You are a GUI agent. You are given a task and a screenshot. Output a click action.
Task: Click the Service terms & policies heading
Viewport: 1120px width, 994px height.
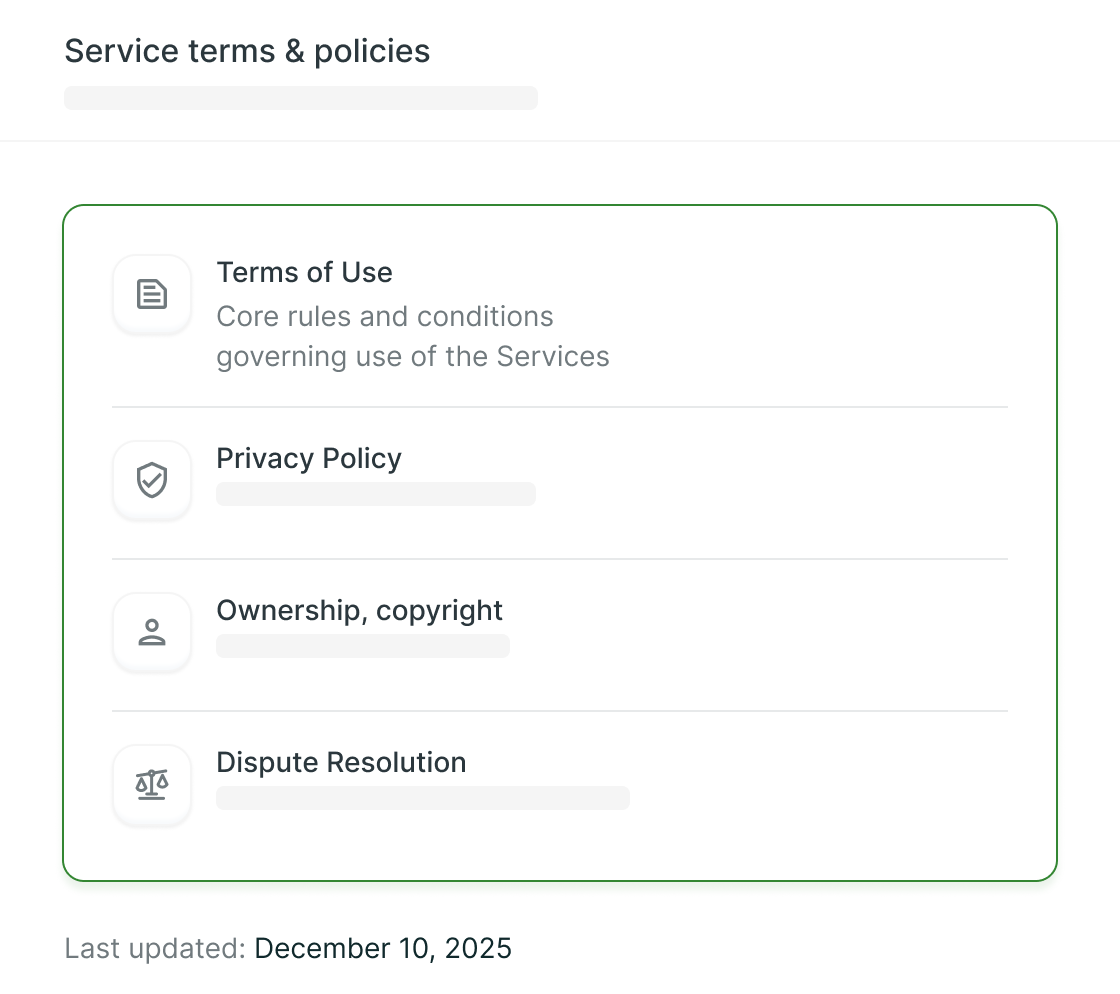pyautogui.click(x=247, y=51)
